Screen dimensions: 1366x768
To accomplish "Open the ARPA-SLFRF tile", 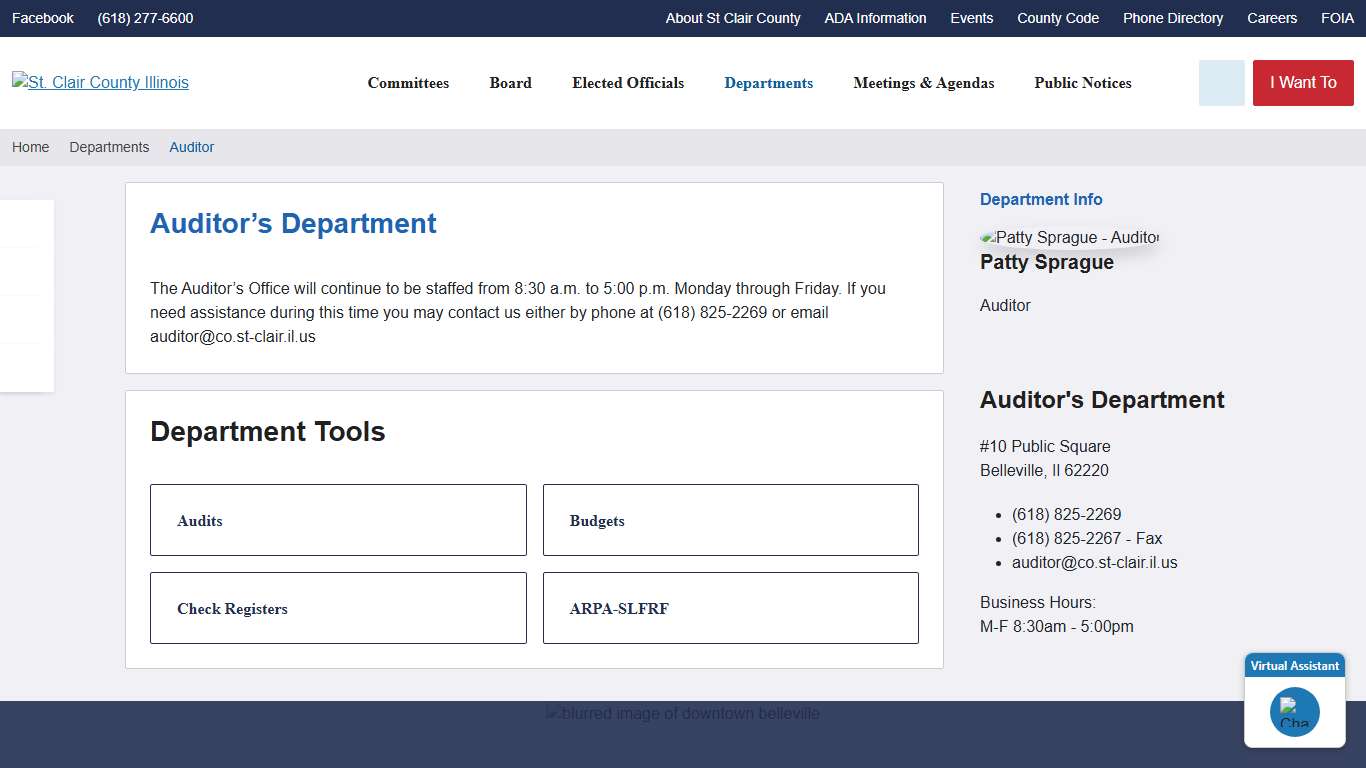I will (730, 608).
